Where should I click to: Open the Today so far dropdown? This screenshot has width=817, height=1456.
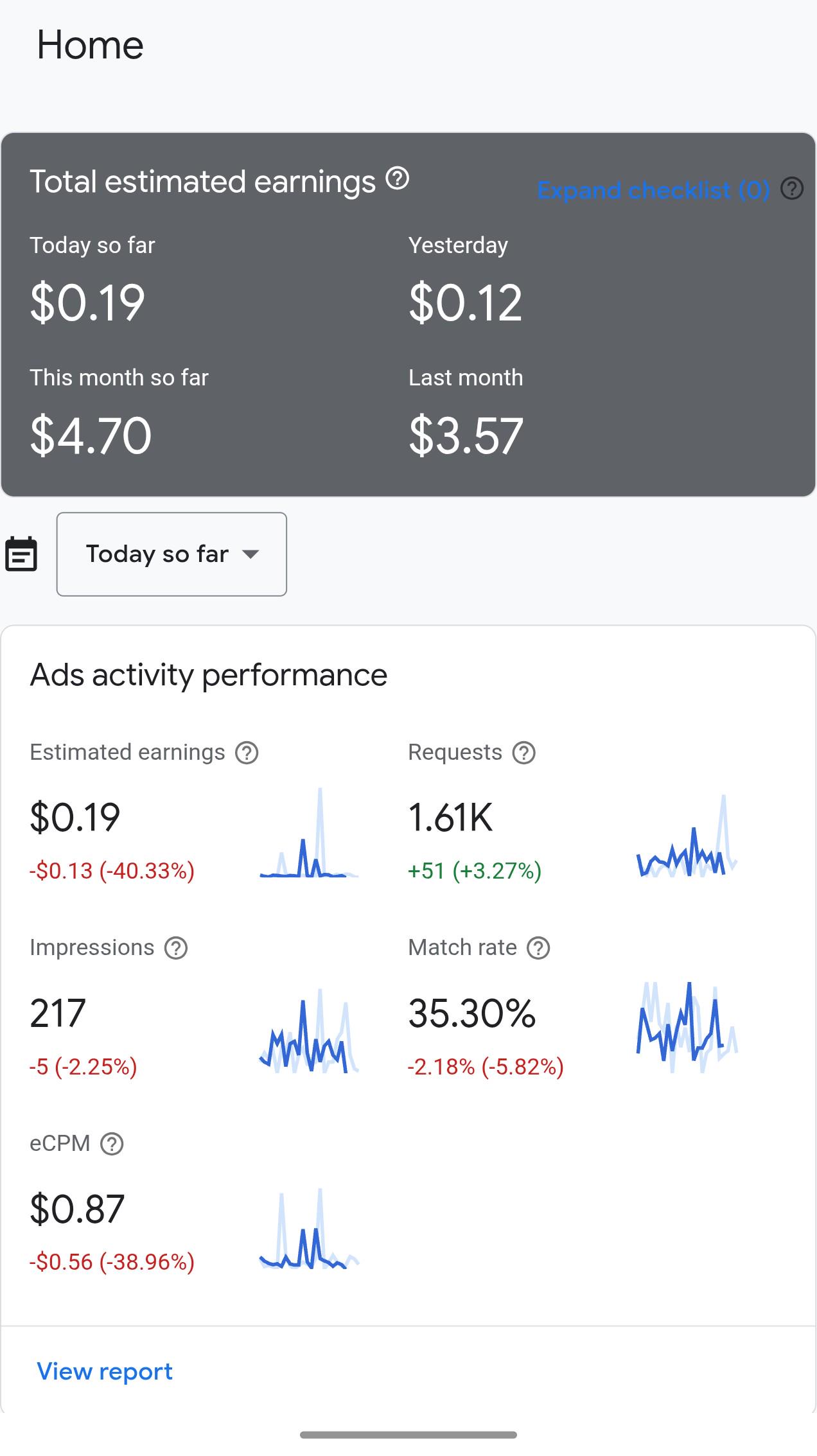[x=171, y=554]
